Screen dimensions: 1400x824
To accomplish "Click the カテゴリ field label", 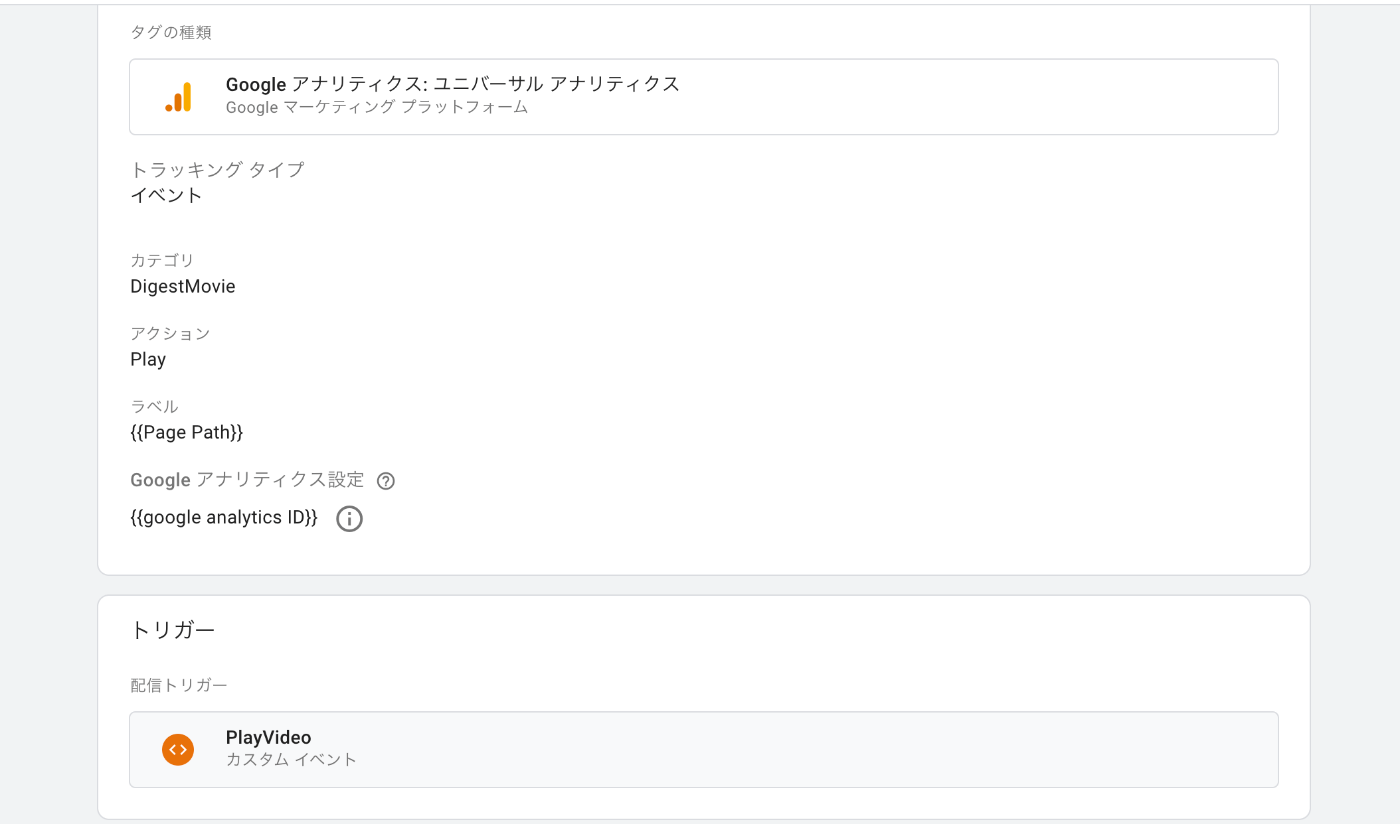I will click(162, 261).
